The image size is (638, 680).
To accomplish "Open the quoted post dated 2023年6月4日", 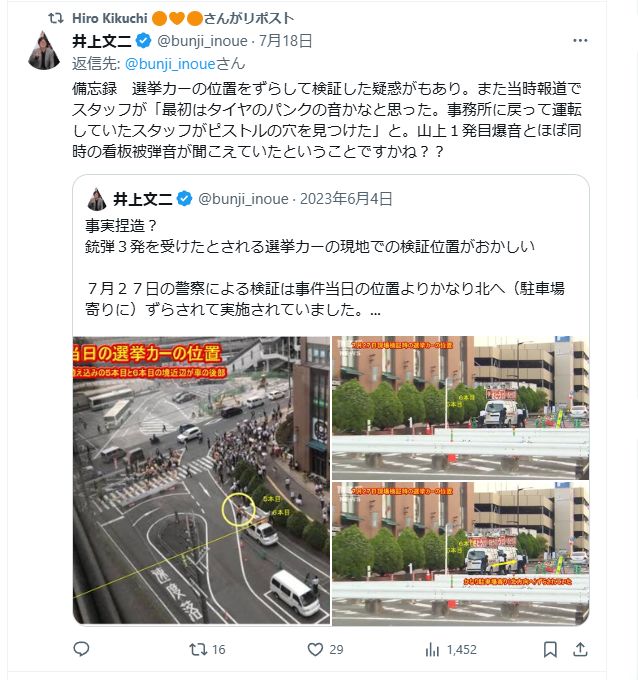I will coord(346,199).
